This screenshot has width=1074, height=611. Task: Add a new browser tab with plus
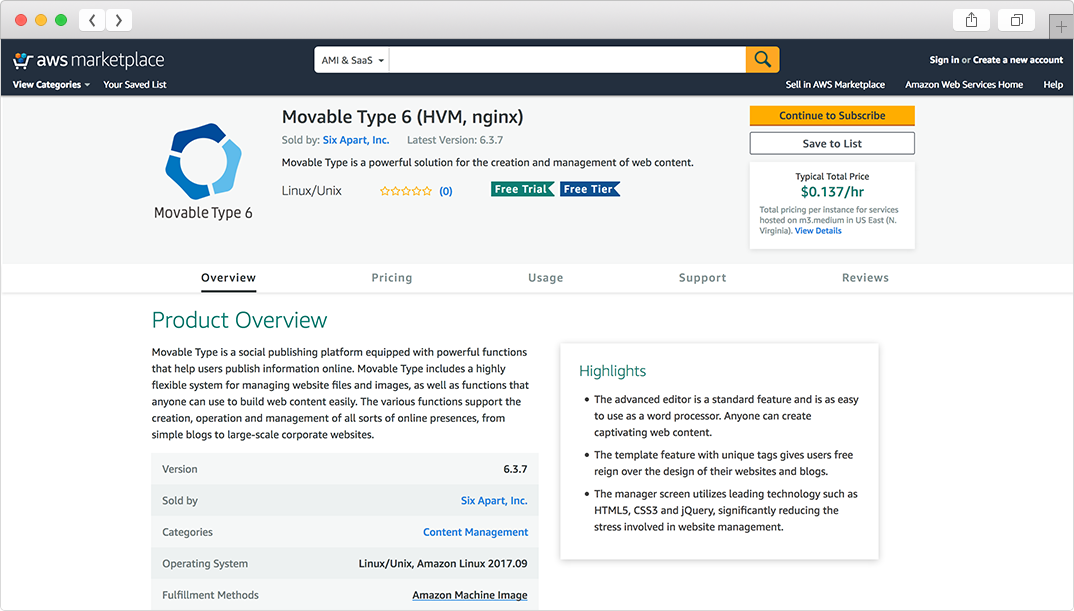(x=1061, y=27)
